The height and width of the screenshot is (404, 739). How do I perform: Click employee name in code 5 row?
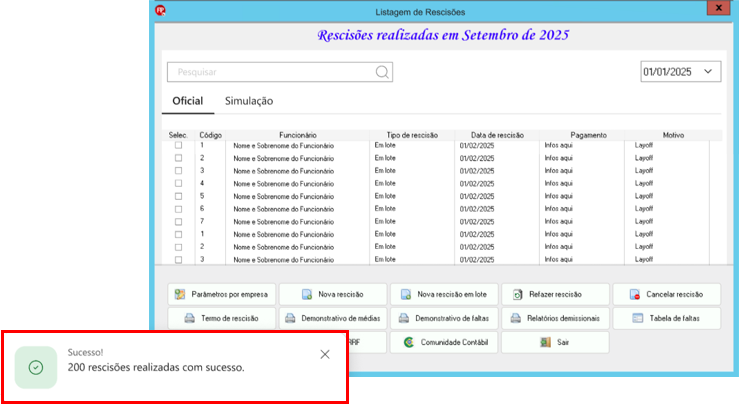tap(284, 197)
